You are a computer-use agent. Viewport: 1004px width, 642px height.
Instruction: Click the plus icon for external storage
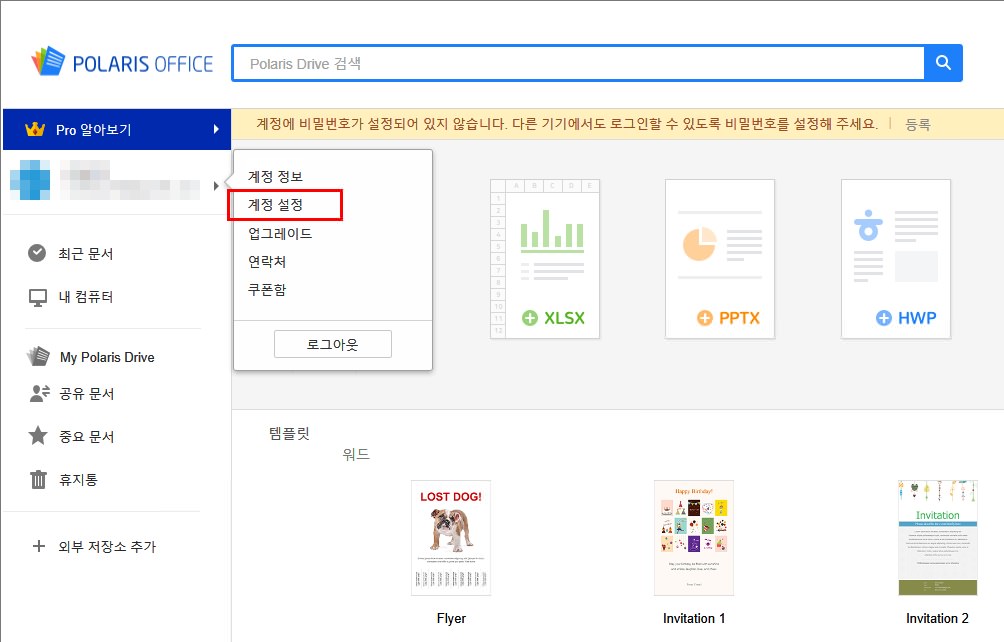(39, 546)
